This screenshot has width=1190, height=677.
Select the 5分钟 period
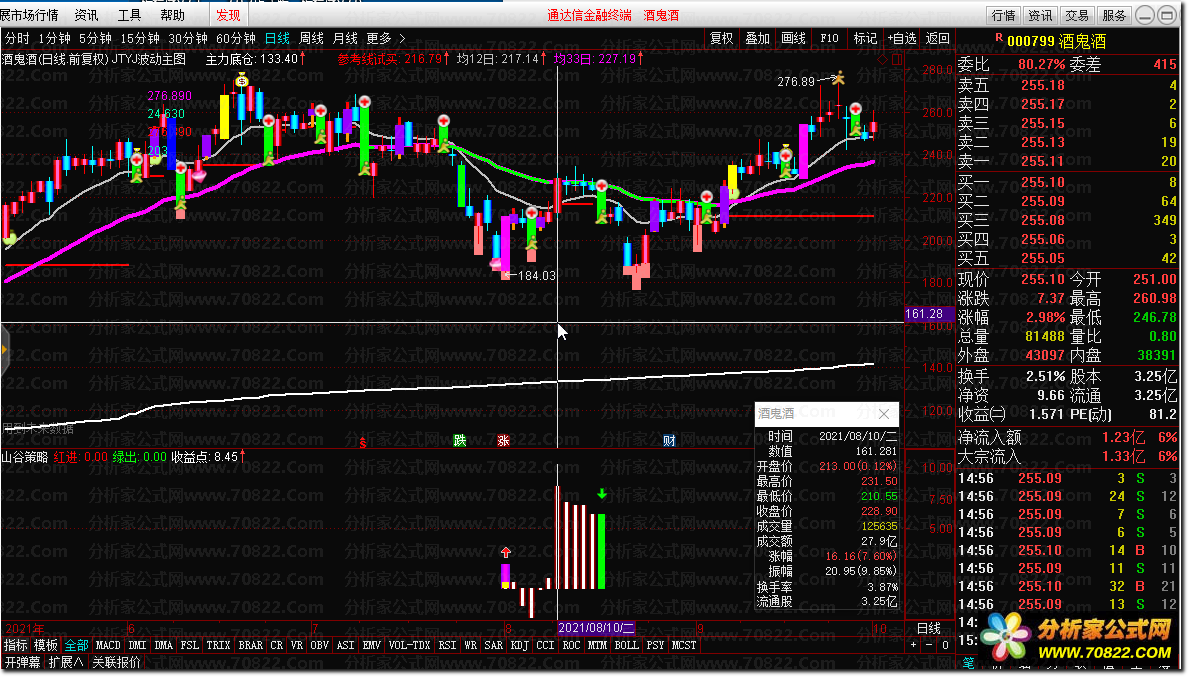point(96,38)
